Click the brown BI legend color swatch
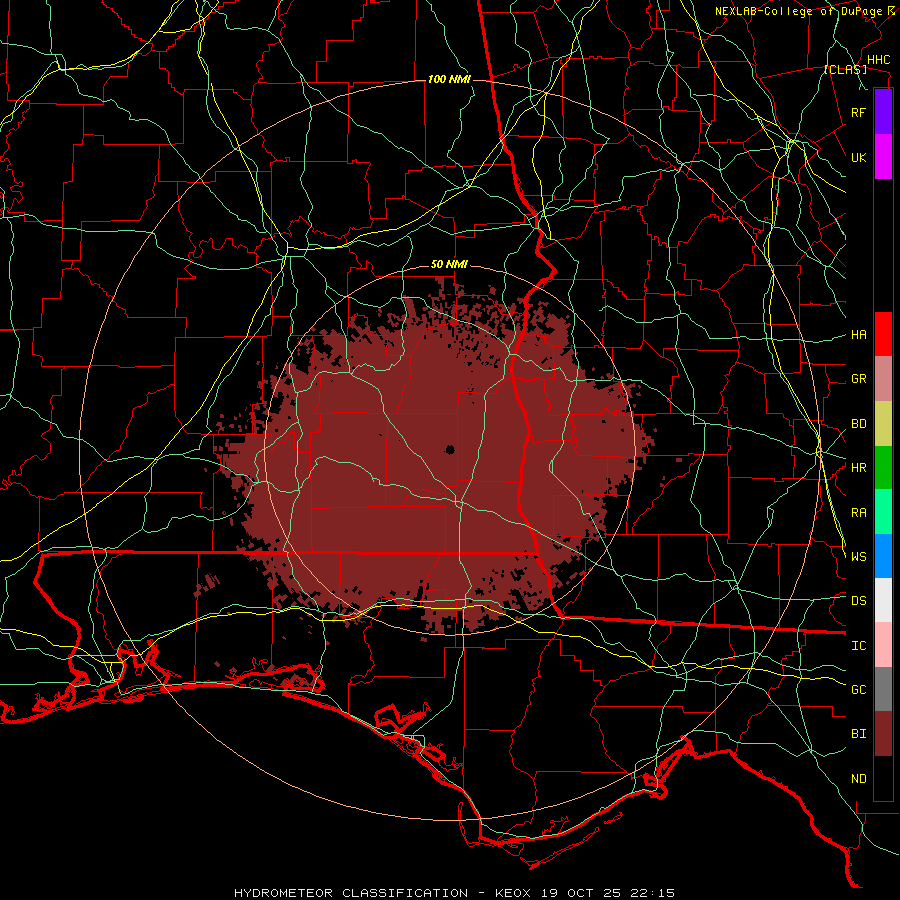The height and width of the screenshot is (900, 900). tap(883, 734)
